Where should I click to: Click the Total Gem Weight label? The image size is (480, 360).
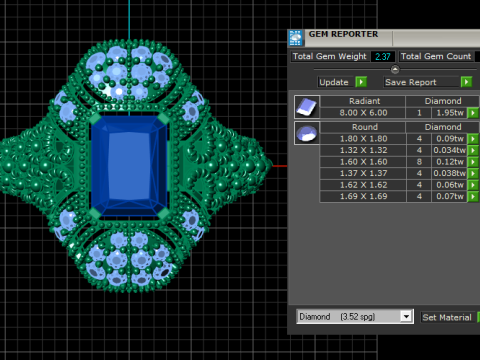coord(329,56)
